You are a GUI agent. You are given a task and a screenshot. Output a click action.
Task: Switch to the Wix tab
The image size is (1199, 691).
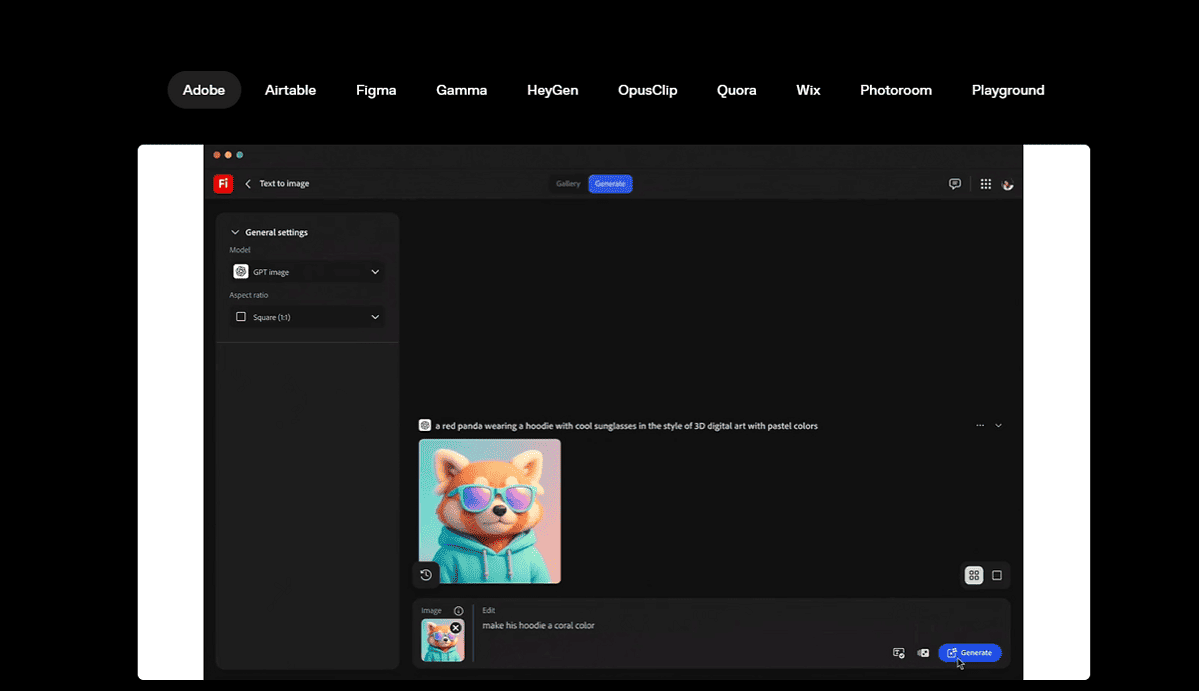pos(807,90)
